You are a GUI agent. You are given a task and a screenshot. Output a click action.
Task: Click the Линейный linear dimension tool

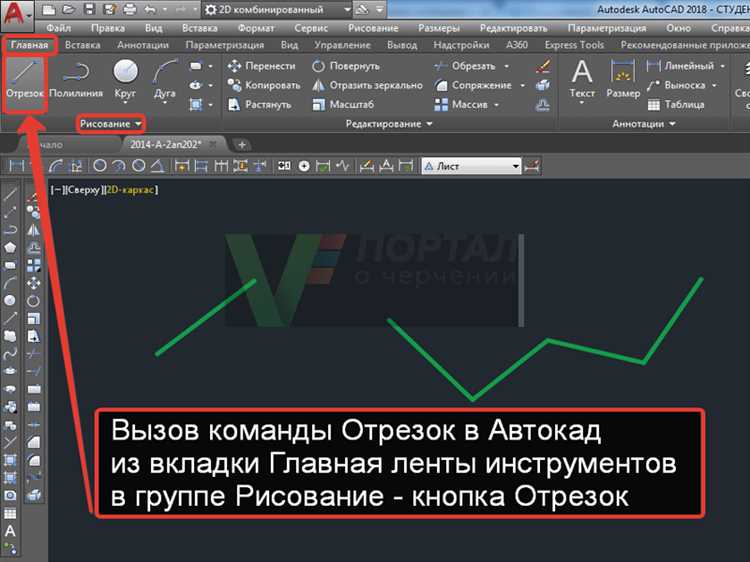coord(680,66)
